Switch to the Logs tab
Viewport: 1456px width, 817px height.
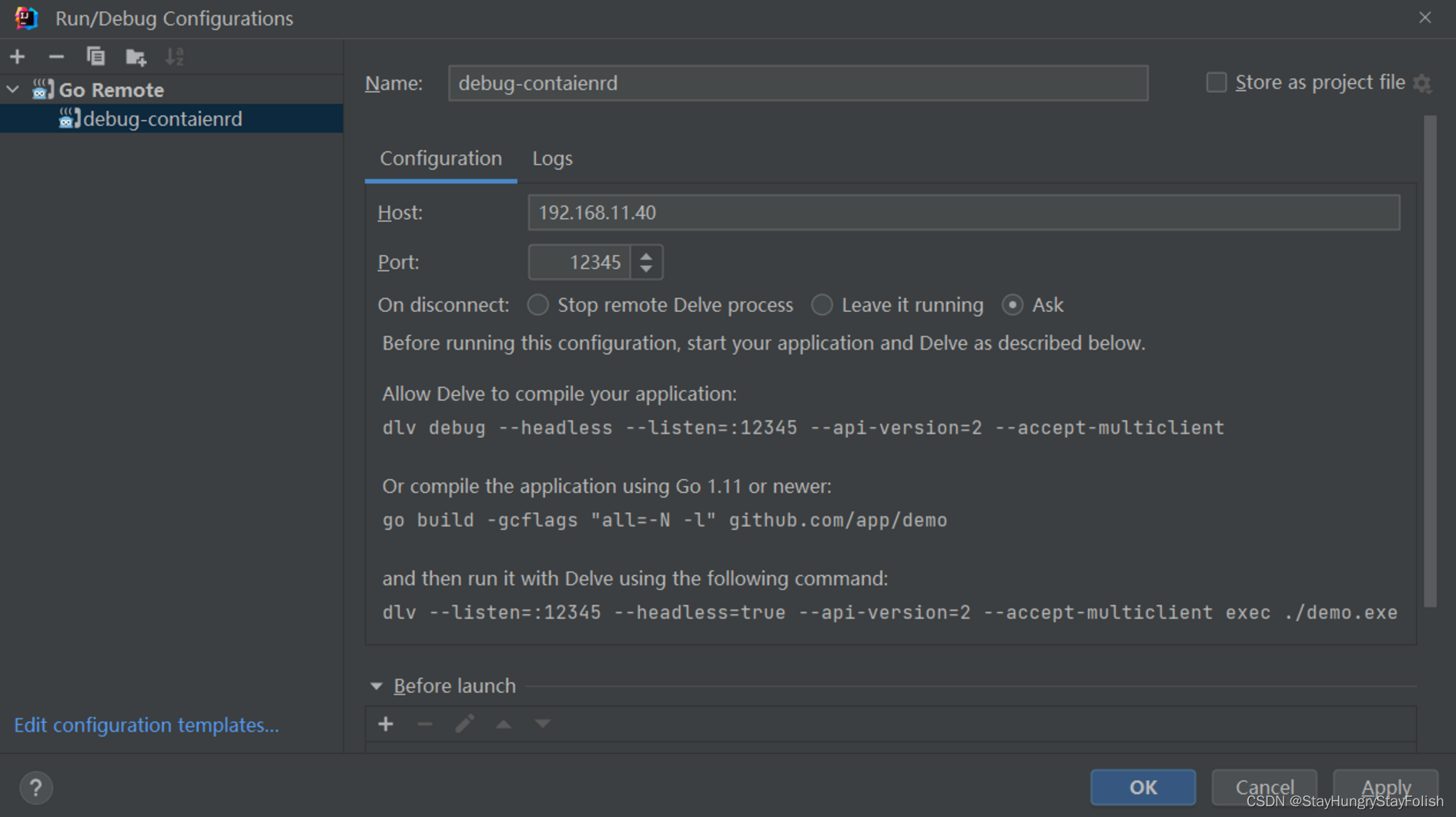tap(552, 159)
